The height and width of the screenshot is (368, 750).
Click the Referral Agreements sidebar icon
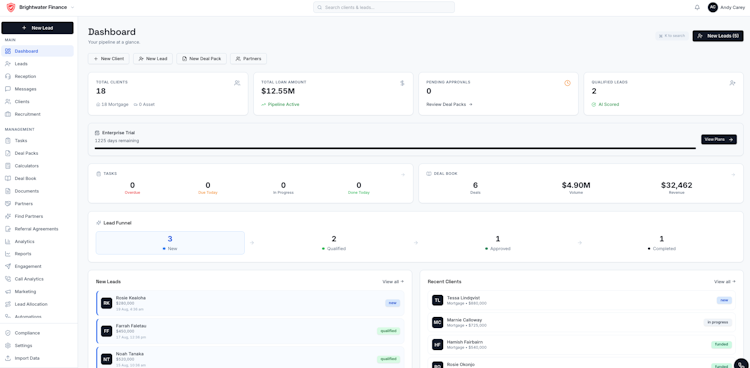[8, 229]
